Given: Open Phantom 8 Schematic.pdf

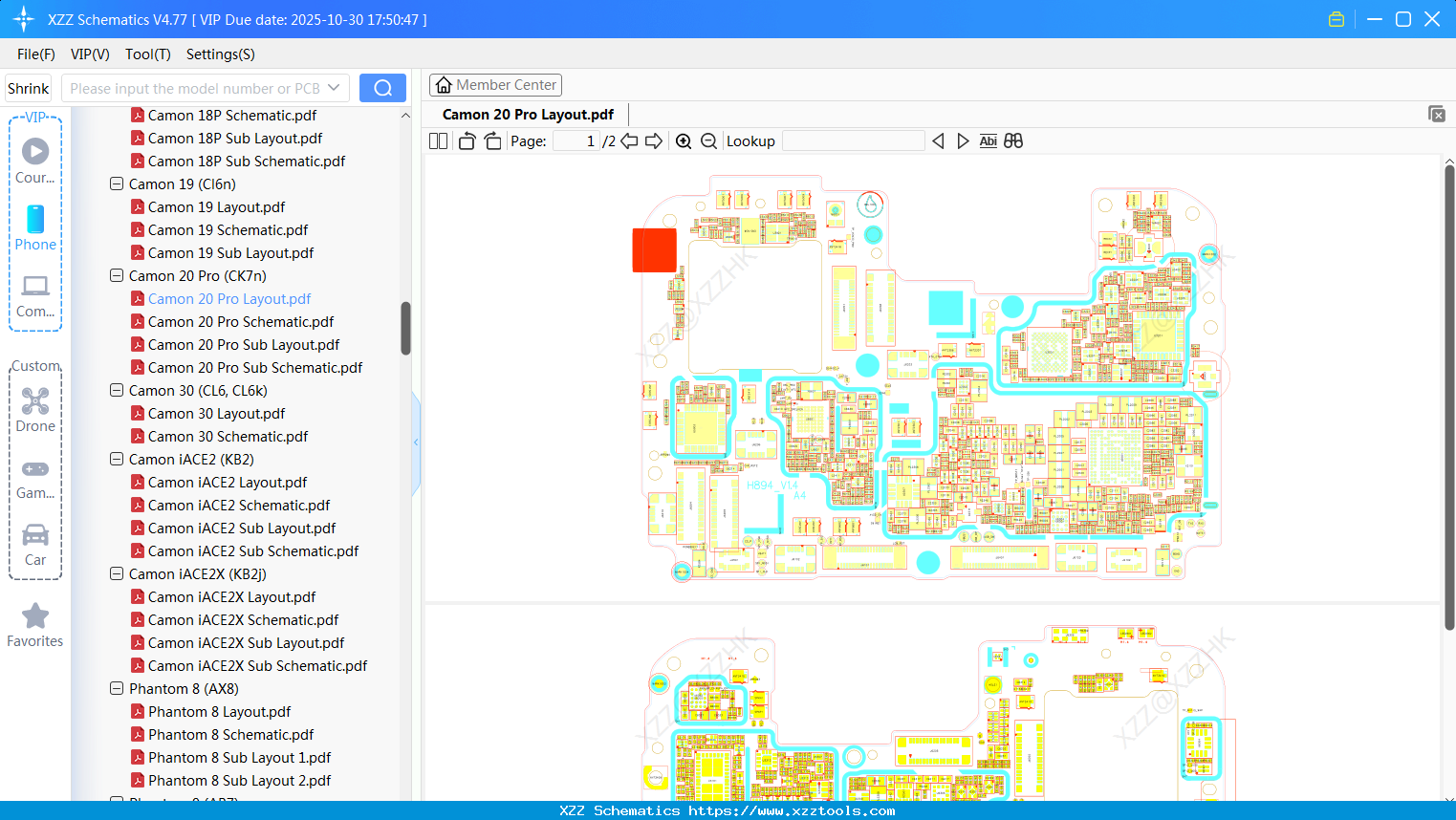Looking at the screenshot, I should pyautogui.click(x=230, y=734).
